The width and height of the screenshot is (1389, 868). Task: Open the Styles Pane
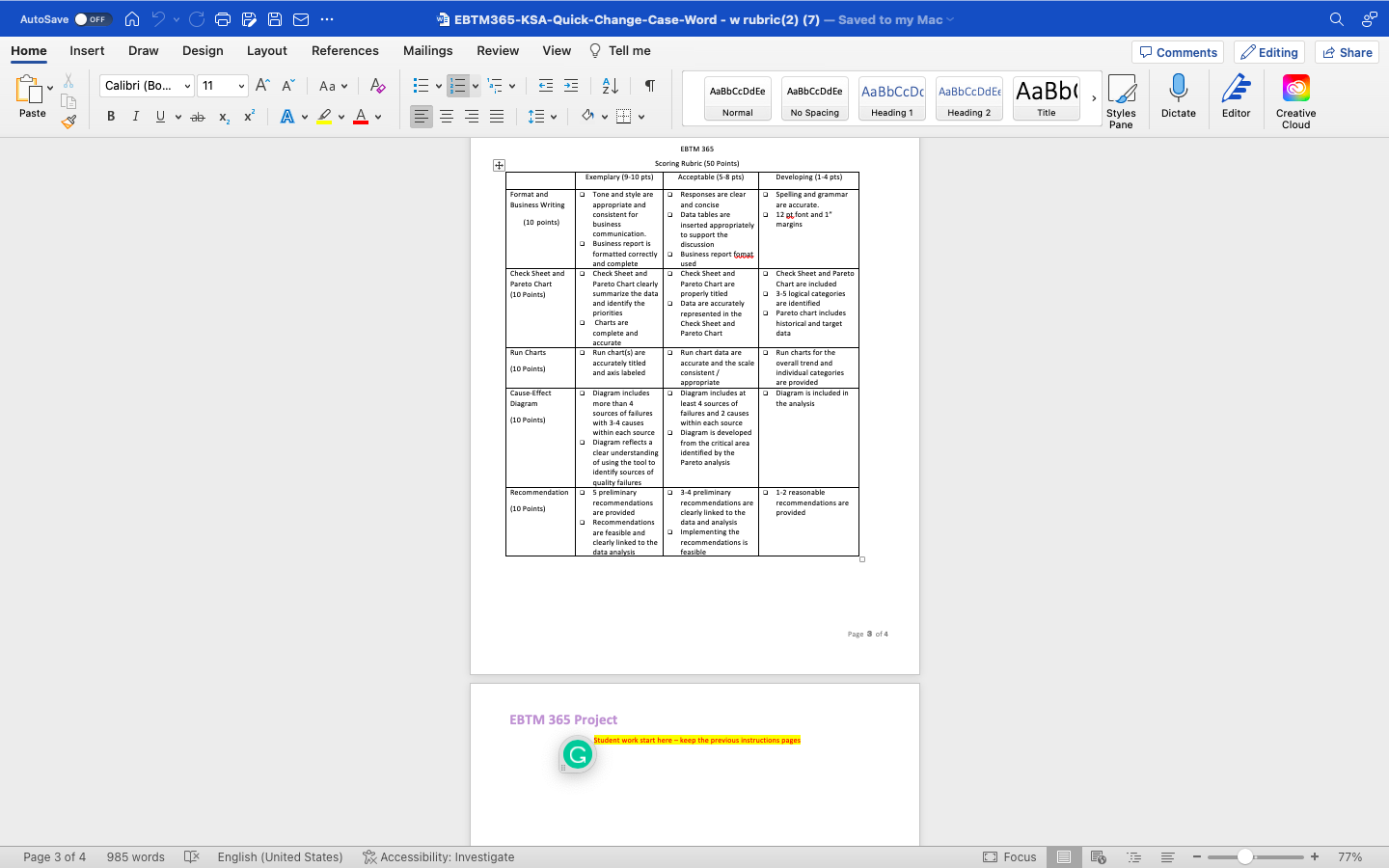pos(1121,101)
